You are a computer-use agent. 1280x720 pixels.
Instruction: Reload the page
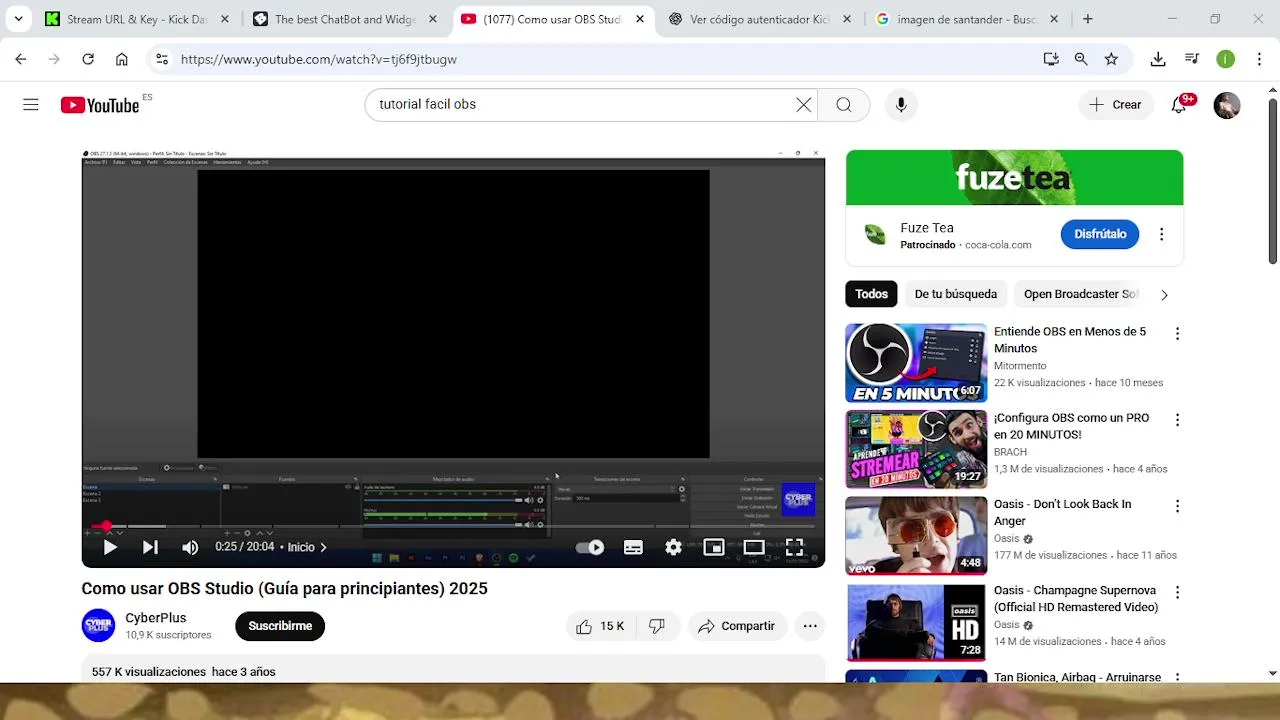(88, 60)
